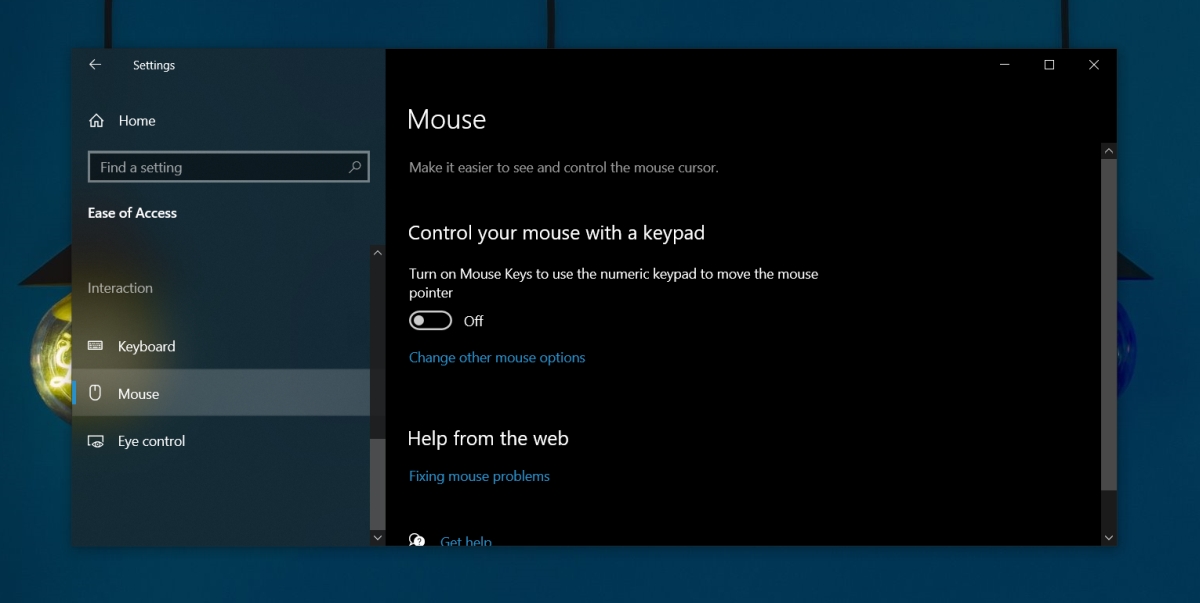Click the Keyboard icon in the sidebar
The image size is (1200, 603).
[96, 346]
